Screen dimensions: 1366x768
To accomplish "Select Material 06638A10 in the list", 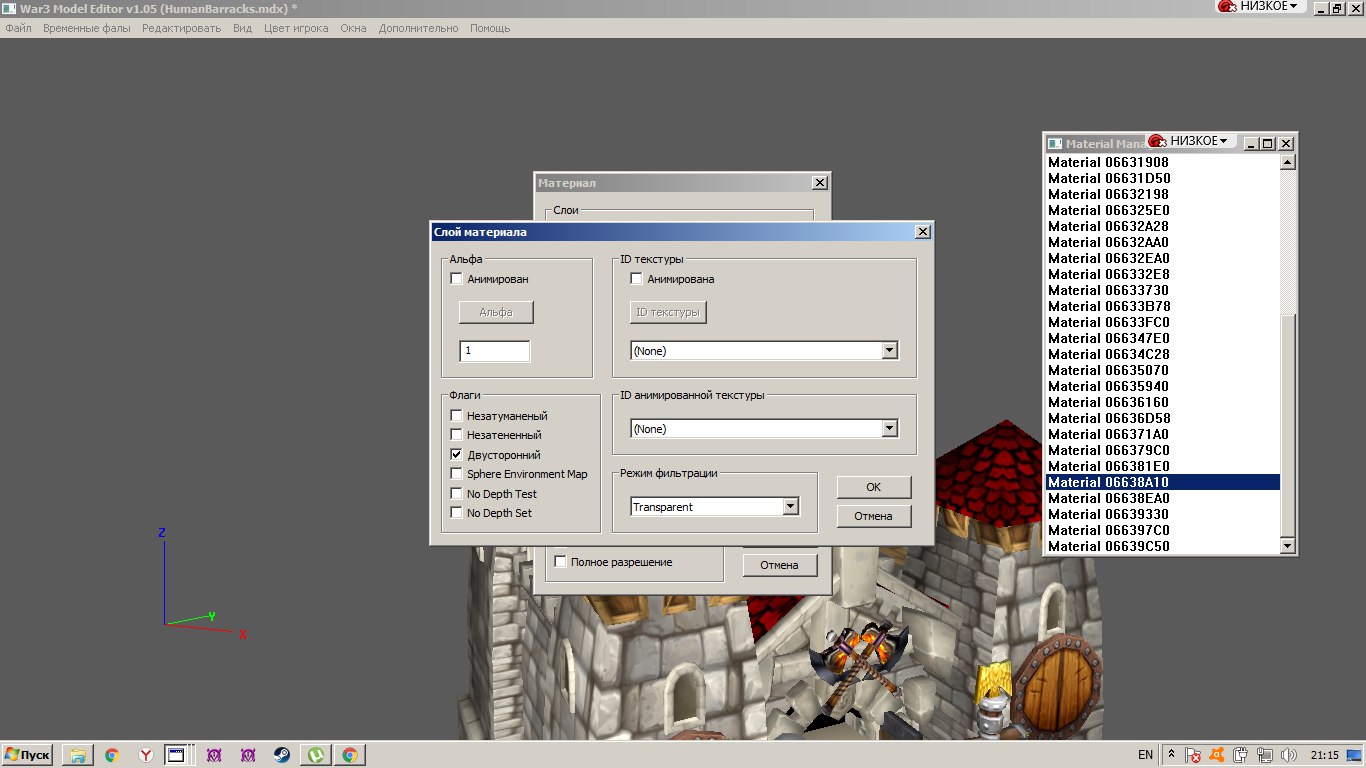I will (x=1163, y=482).
